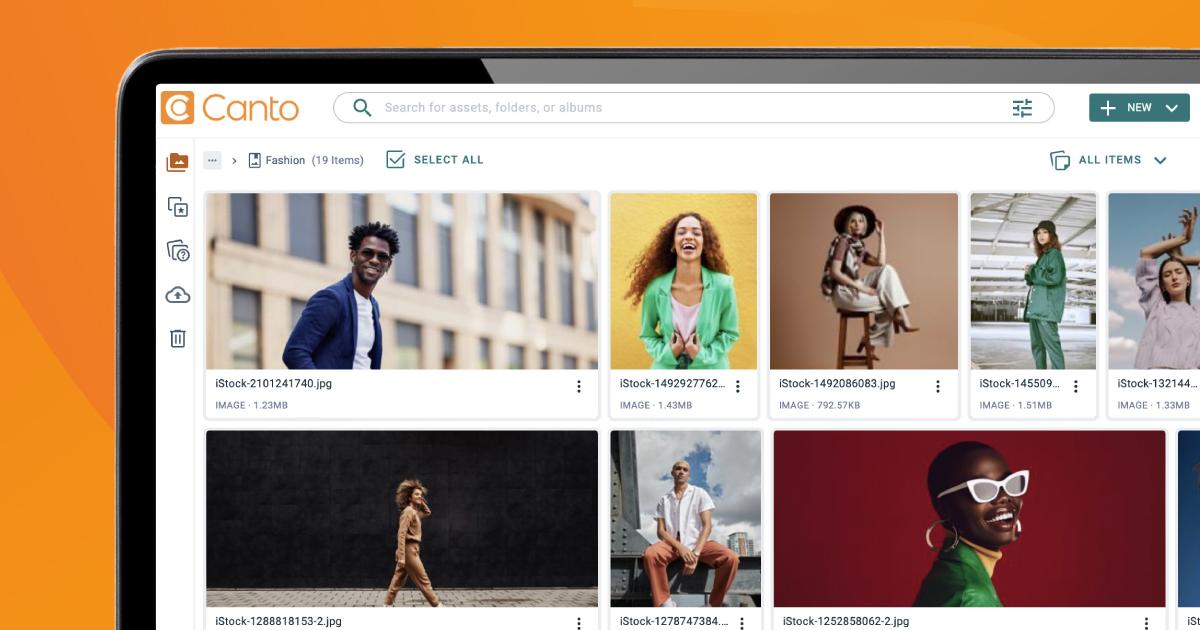Open options menu for iStock-1278747384 image

pyautogui.click(x=742, y=623)
